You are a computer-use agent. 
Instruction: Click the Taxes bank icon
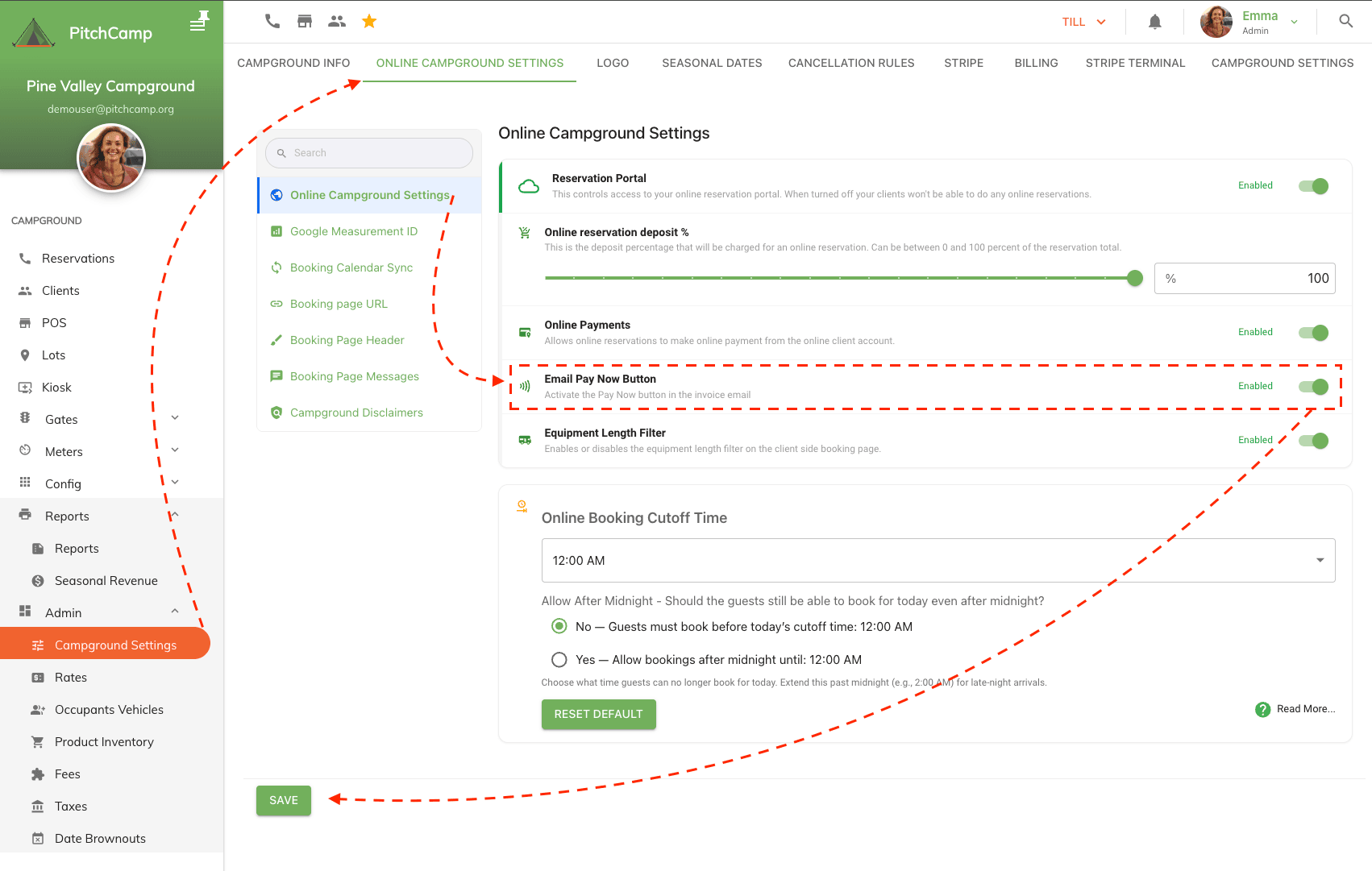coord(38,807)
